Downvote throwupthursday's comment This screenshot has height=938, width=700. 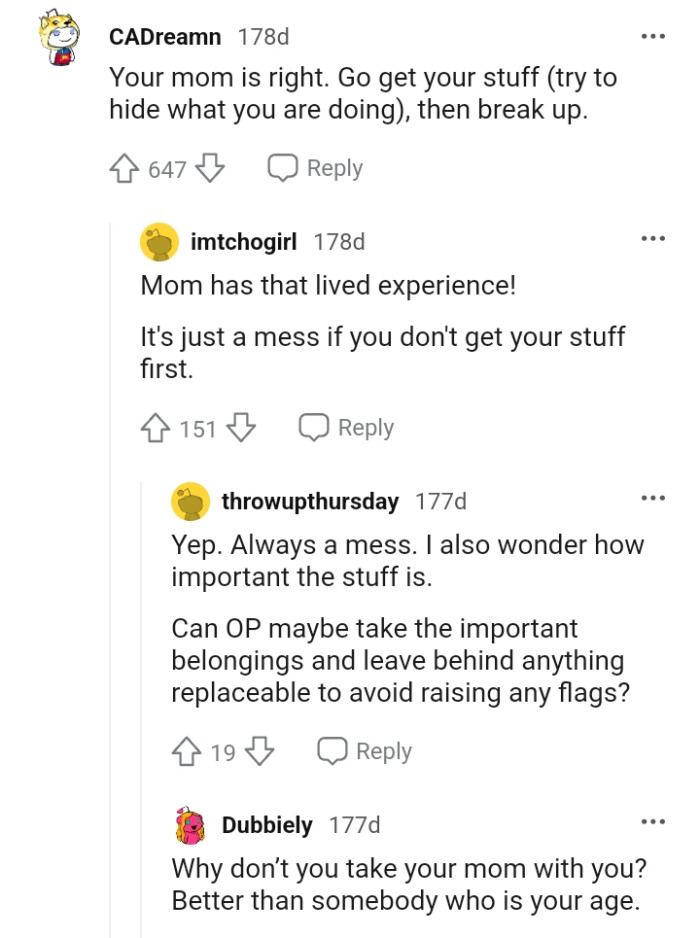coord(260,750)
